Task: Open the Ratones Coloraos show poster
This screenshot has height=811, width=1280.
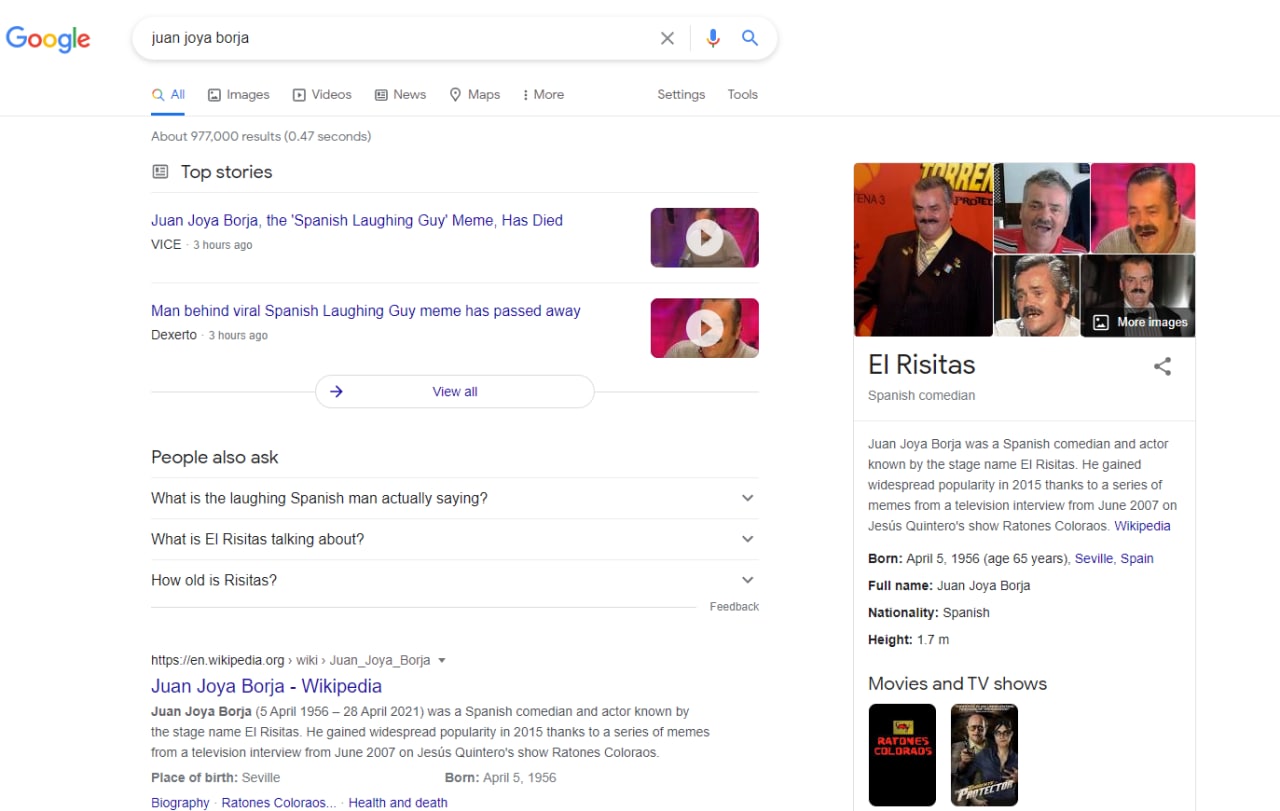Action: 902,755
